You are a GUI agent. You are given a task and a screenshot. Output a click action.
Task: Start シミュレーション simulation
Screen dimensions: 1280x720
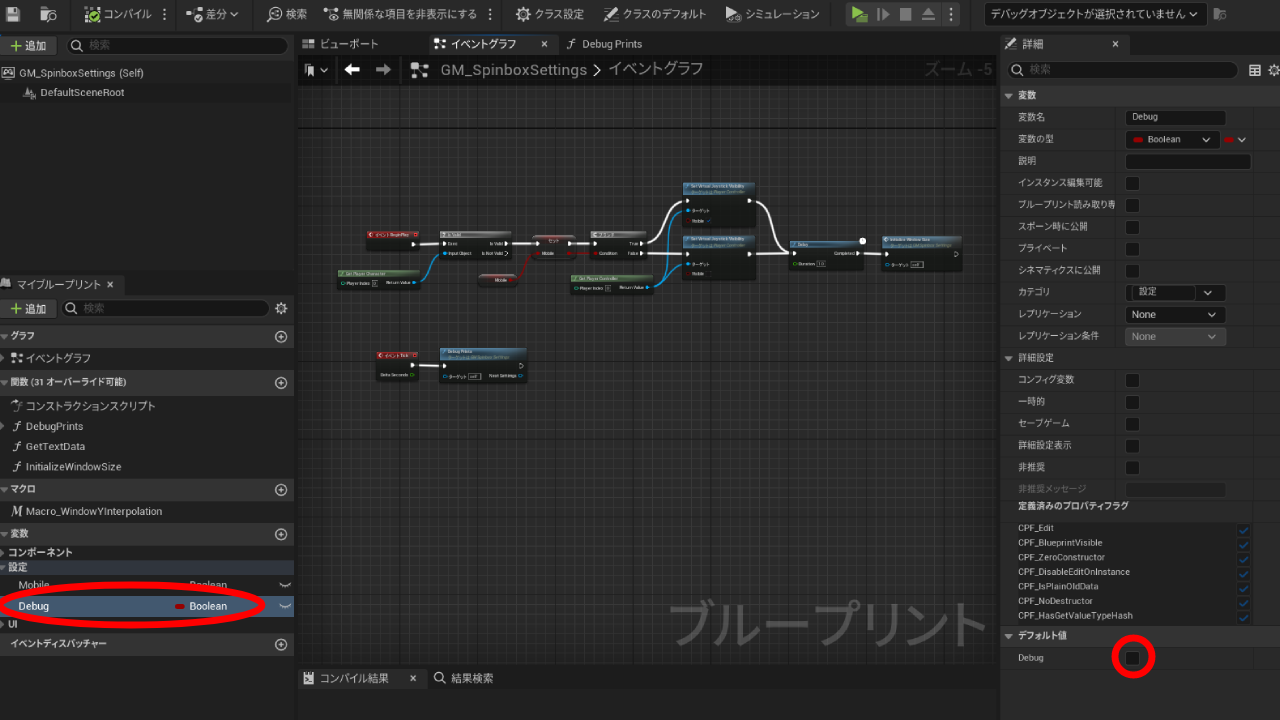point(773,14)
